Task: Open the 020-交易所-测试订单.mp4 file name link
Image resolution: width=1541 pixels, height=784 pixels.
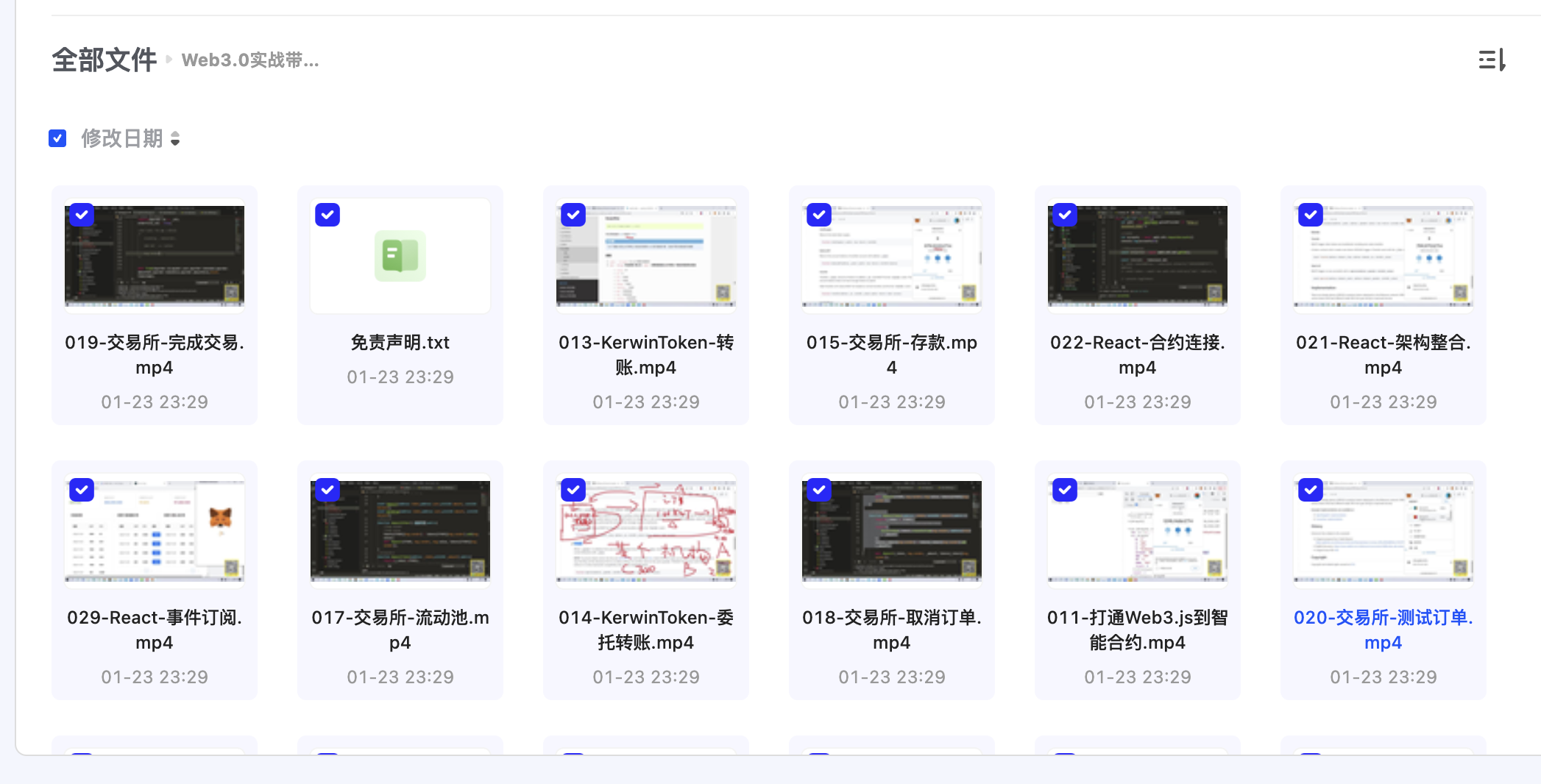Action: [x=1383, y=630]
